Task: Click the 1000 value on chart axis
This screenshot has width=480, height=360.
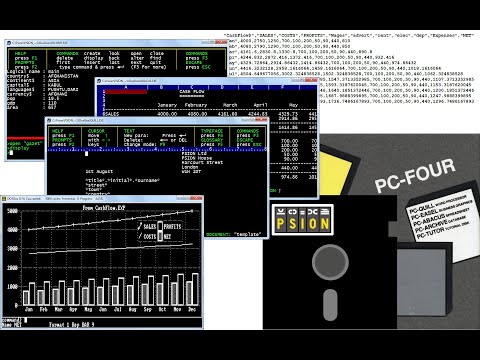Action: [12, 287]
